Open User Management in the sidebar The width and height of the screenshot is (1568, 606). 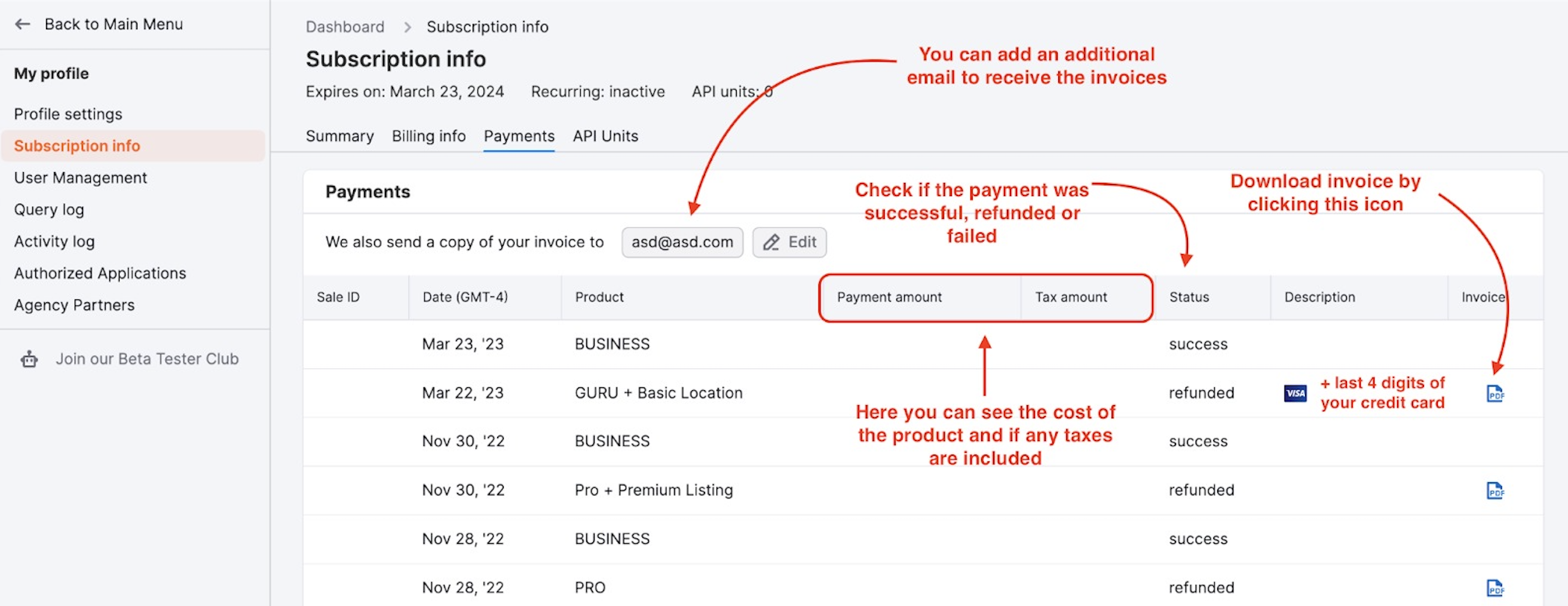coord(80,178)
